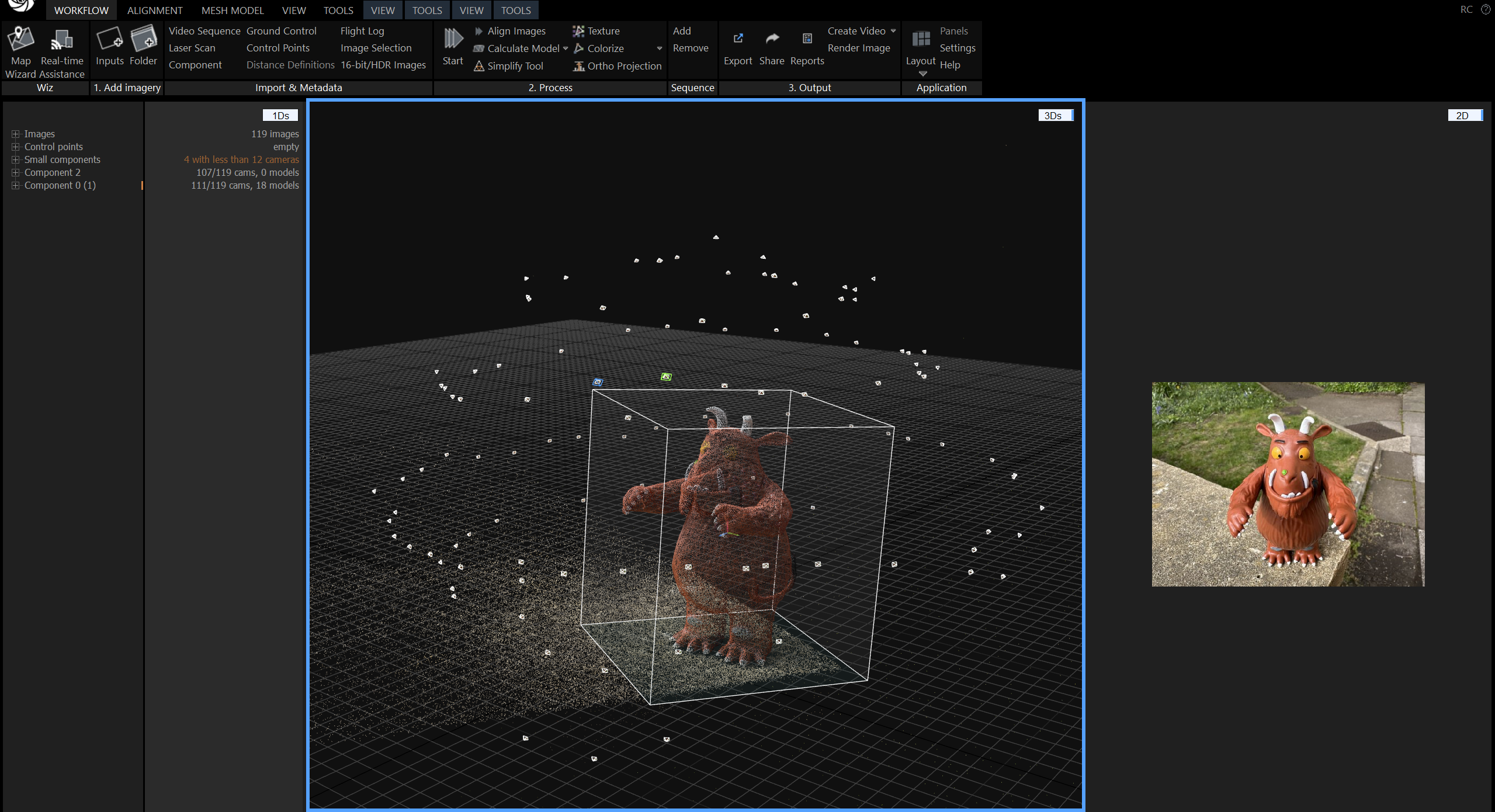This screenshot has width=1495, height=812.
Task: Click the Map Wizard icon
Action: pyautogui.click(x=20, y=39)
